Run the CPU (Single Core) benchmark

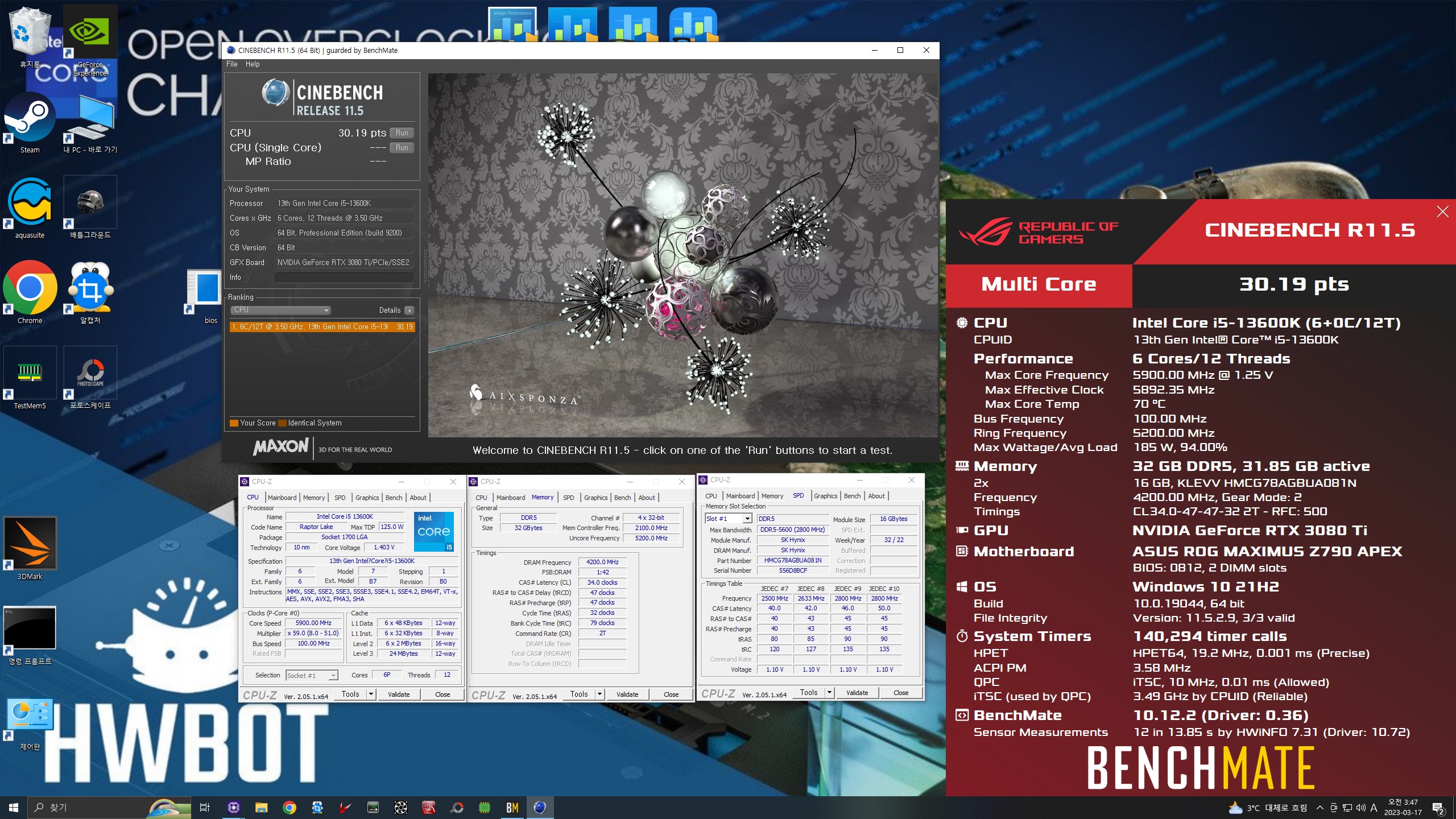pos(402,148)
